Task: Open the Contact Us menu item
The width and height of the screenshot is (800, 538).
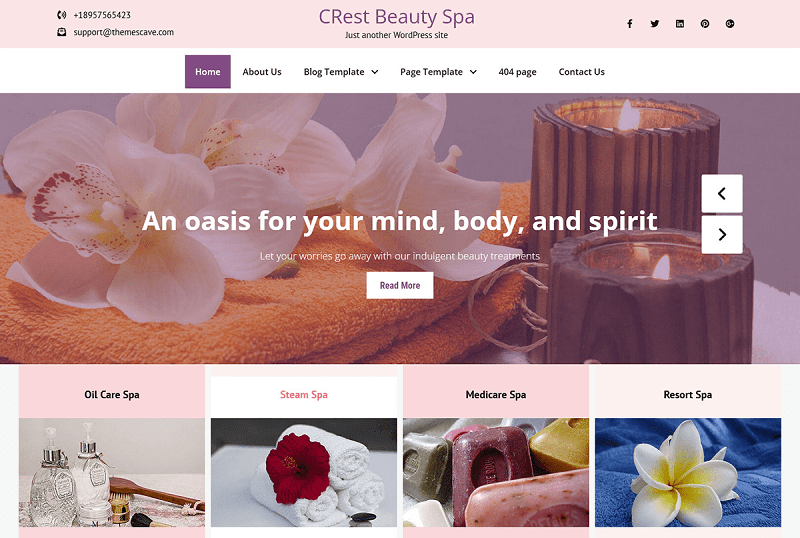Action: click(x=581, y=71)
